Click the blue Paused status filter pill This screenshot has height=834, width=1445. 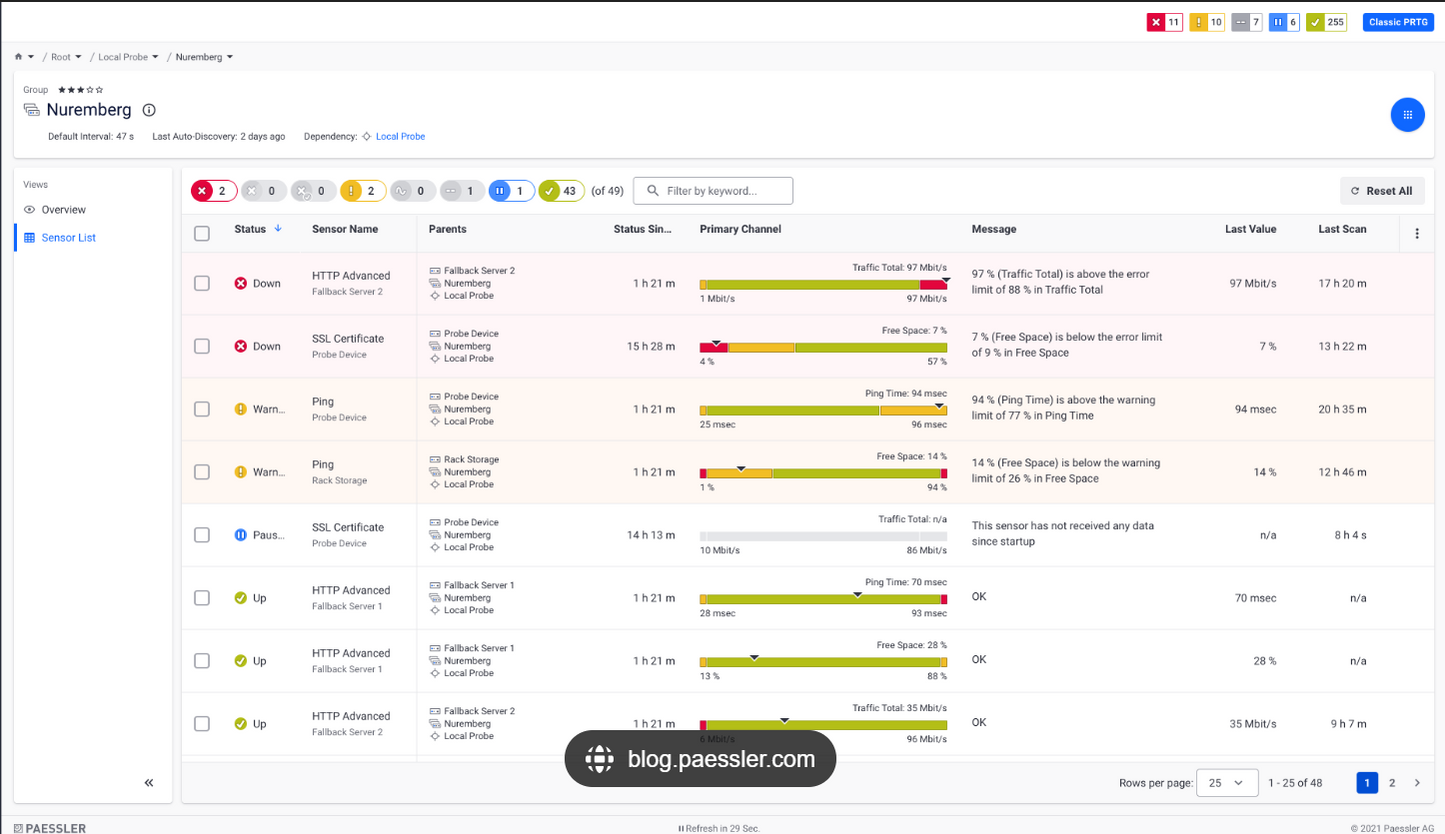click(x=511, y=191)
